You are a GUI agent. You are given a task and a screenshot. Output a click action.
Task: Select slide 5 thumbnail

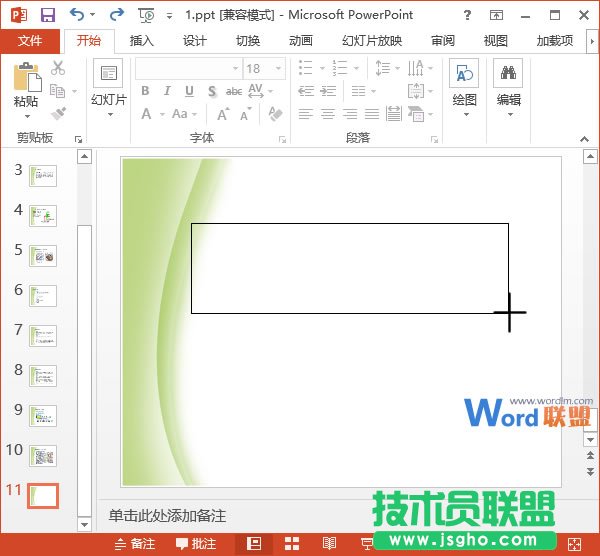pos(43,255)
